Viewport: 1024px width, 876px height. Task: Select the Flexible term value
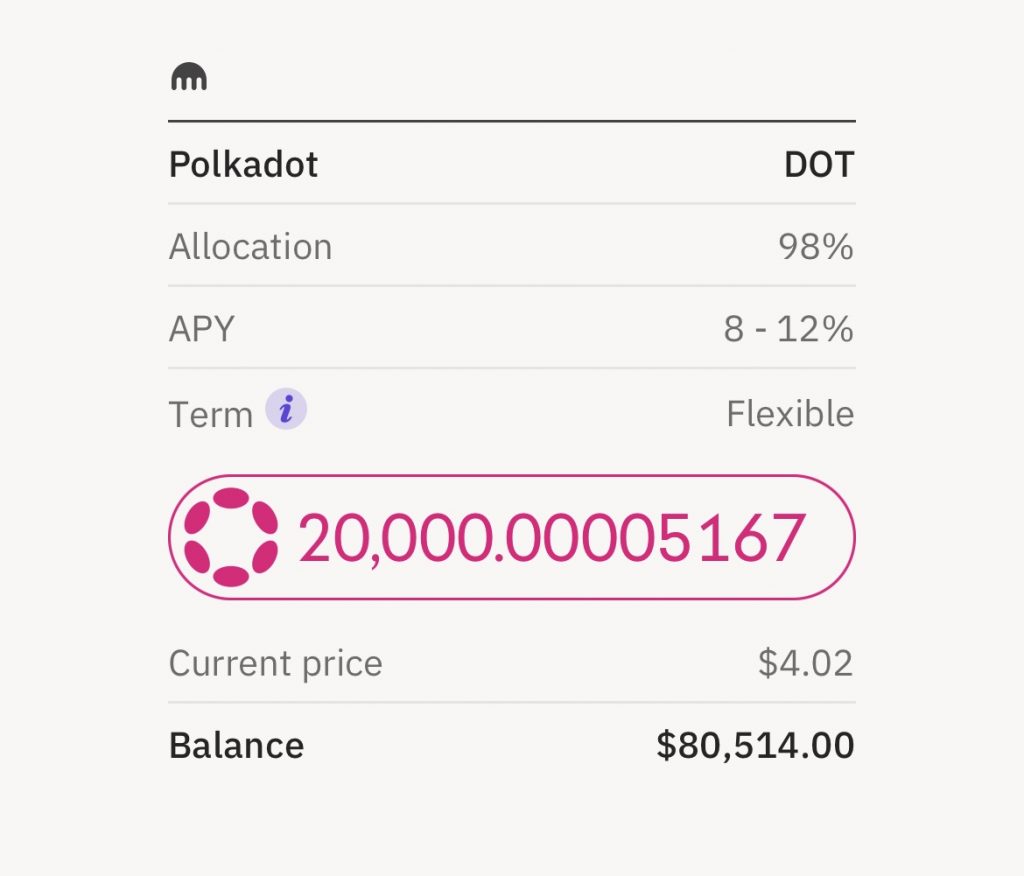click(790, 414)
